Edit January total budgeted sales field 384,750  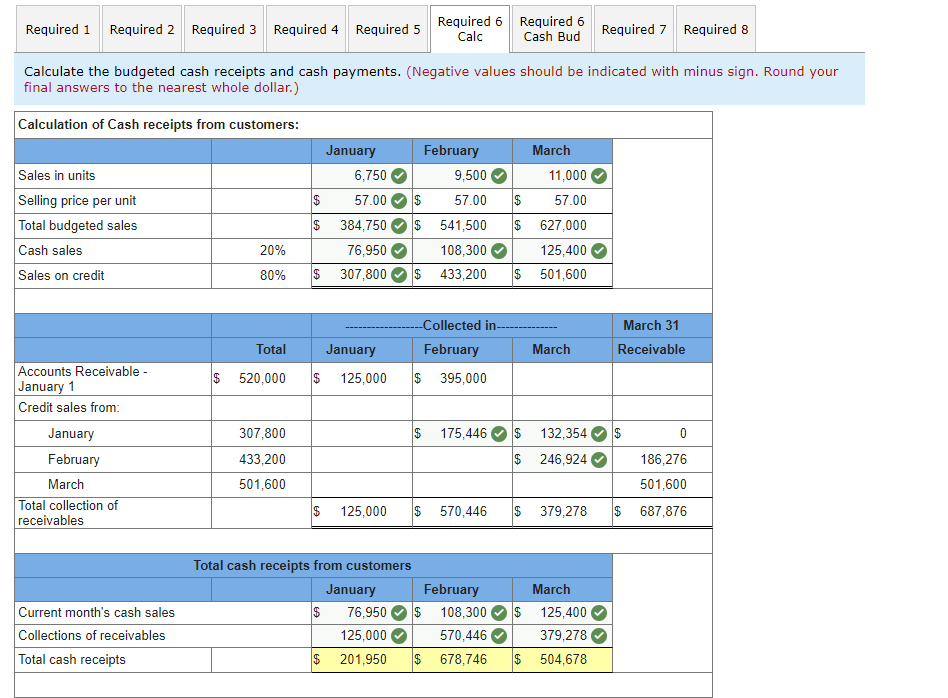(362, 225)
